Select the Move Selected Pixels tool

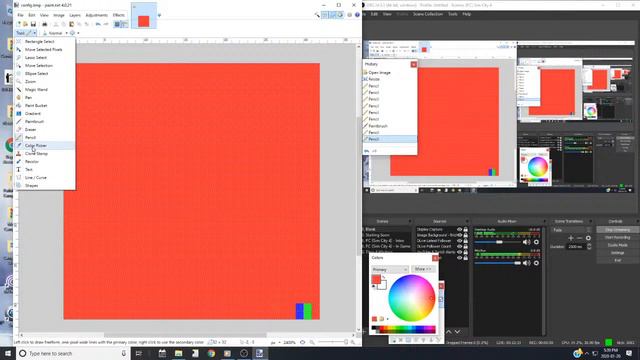coord(44,49)
